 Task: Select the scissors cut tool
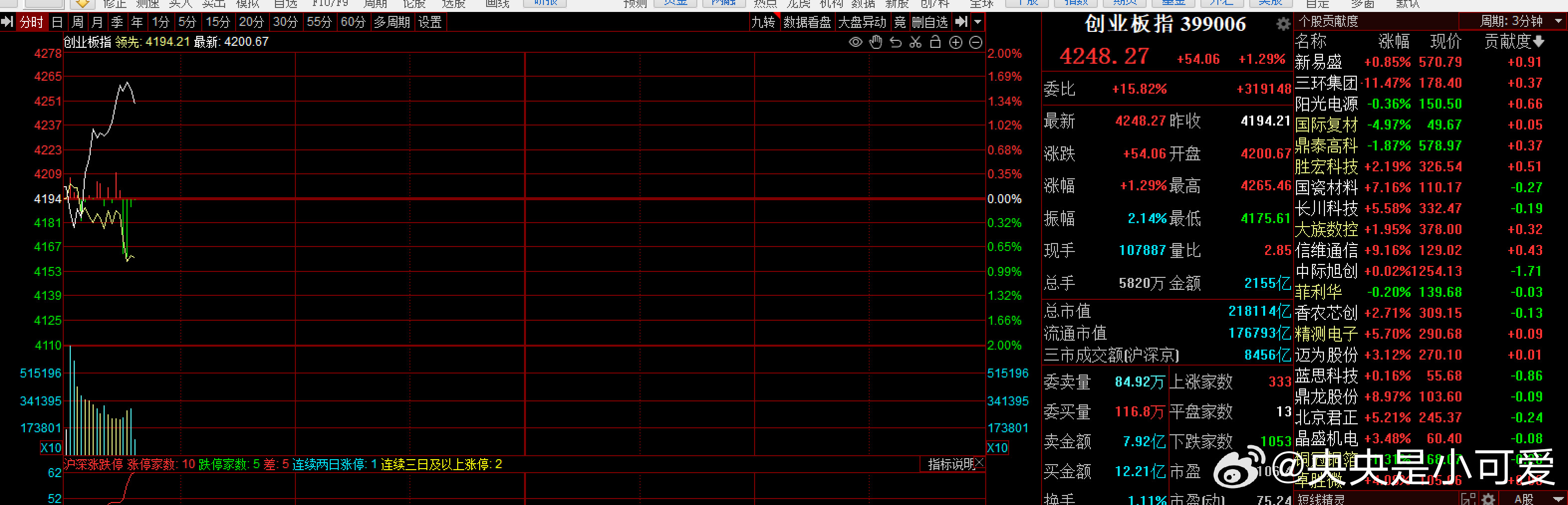tap(915, 42)
